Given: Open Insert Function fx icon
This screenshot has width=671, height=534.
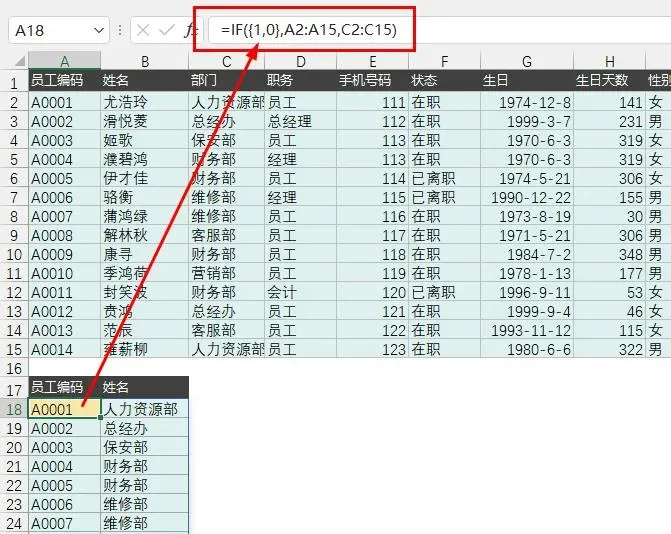Looking at the screenshot, I should (x=190, y=30).
